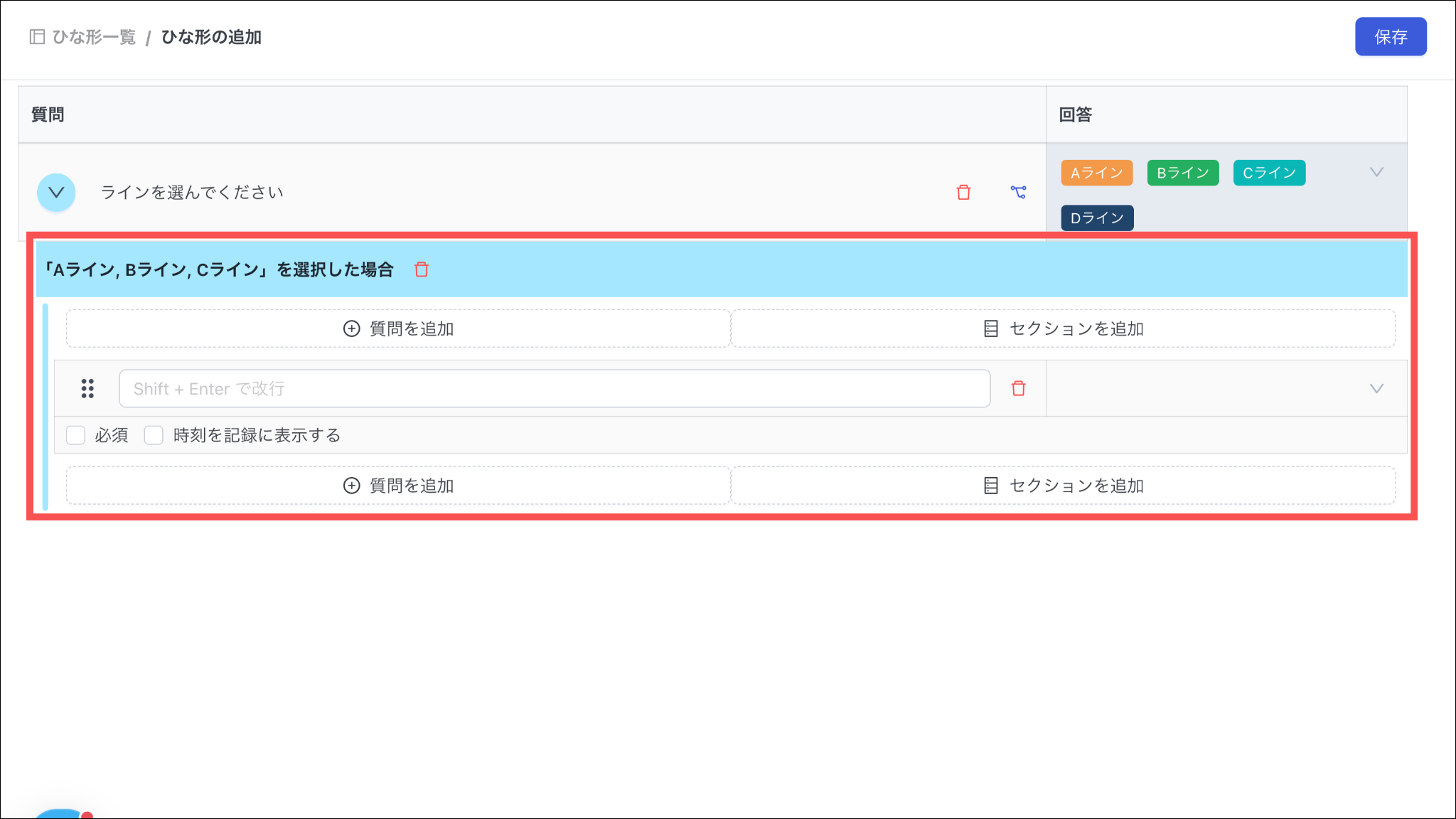Click the trash icon next to the question input
The height and width of the screenshot is (819, 1456).
[1018, 388]
